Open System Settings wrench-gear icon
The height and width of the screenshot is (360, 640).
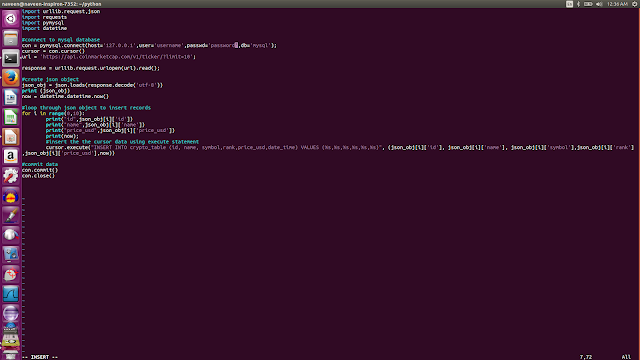11,176
